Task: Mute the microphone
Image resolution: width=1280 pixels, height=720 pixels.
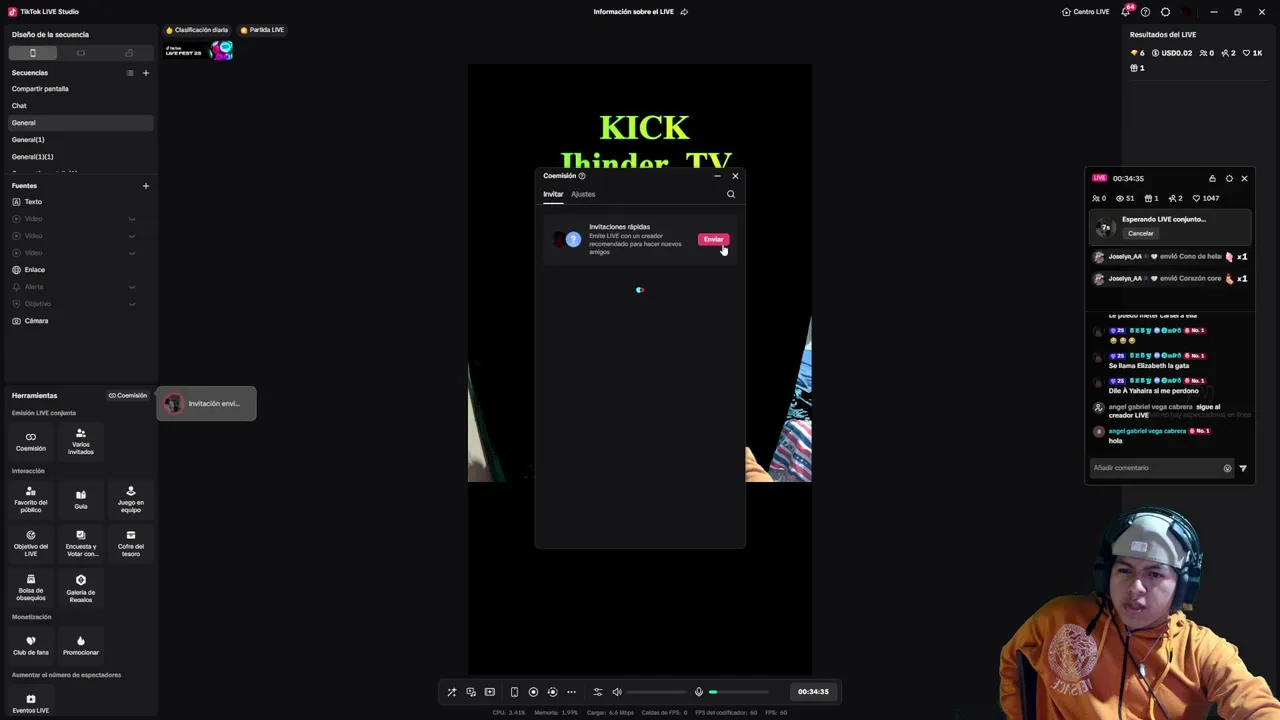Action: (699, 692)
